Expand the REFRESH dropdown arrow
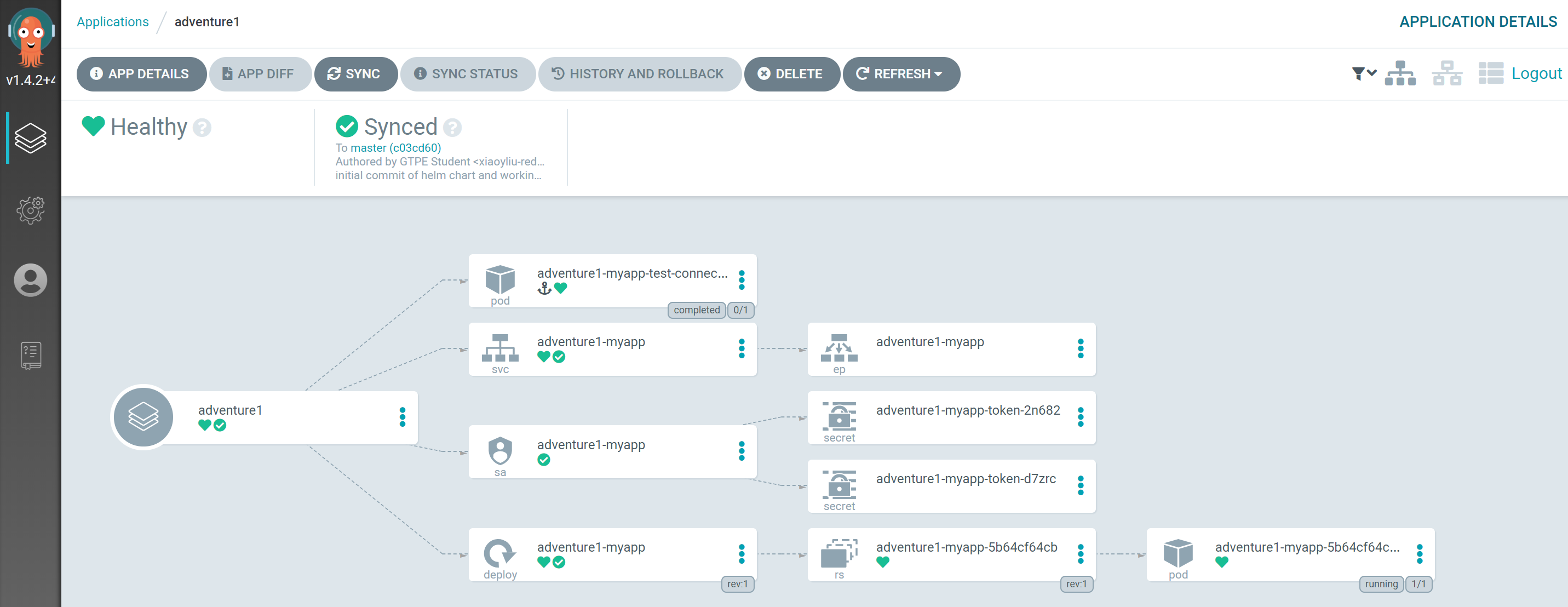Screen dimensions: 1568x607 click(938, 73)
